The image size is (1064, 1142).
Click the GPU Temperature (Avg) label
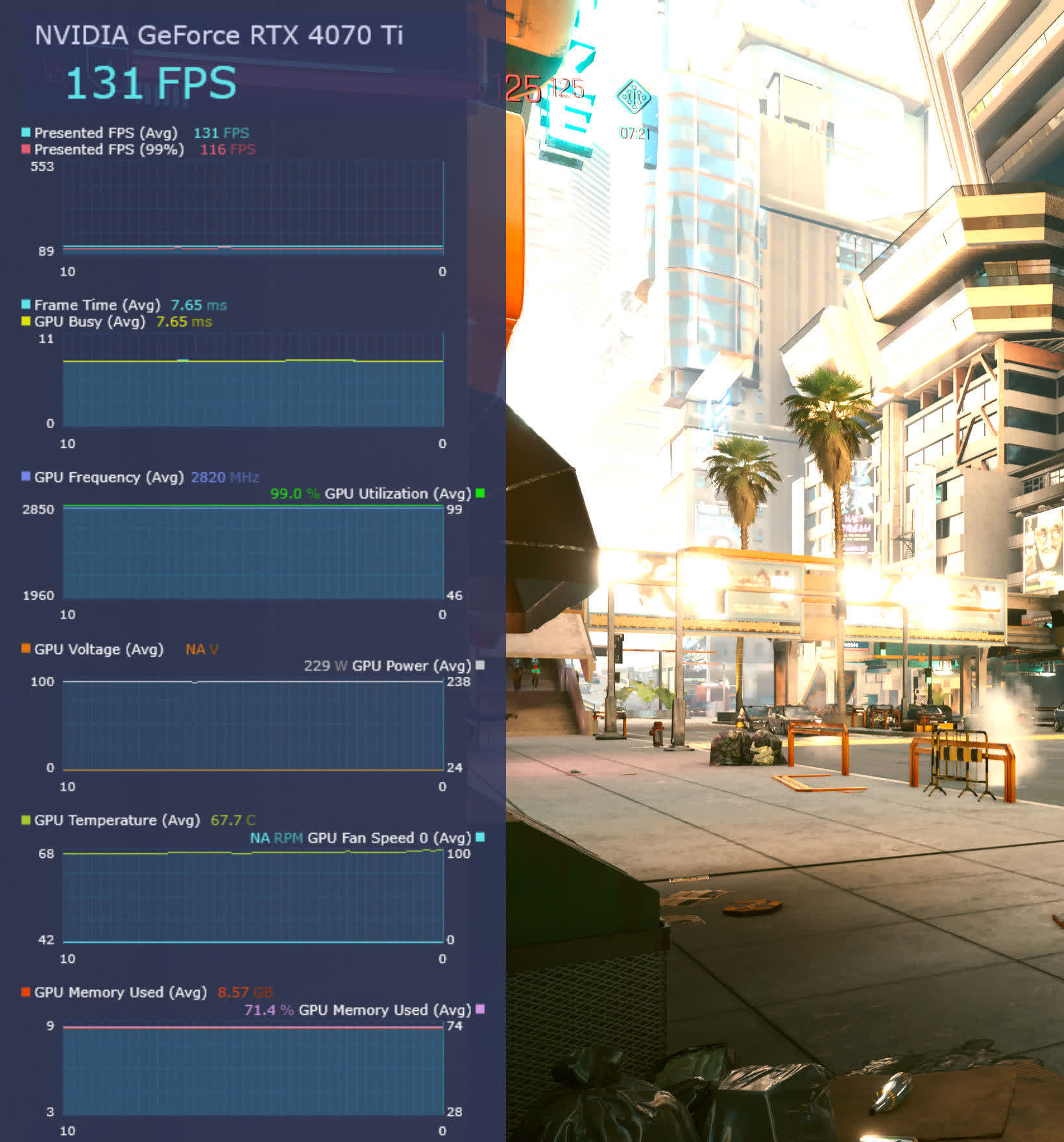point(117,820)
